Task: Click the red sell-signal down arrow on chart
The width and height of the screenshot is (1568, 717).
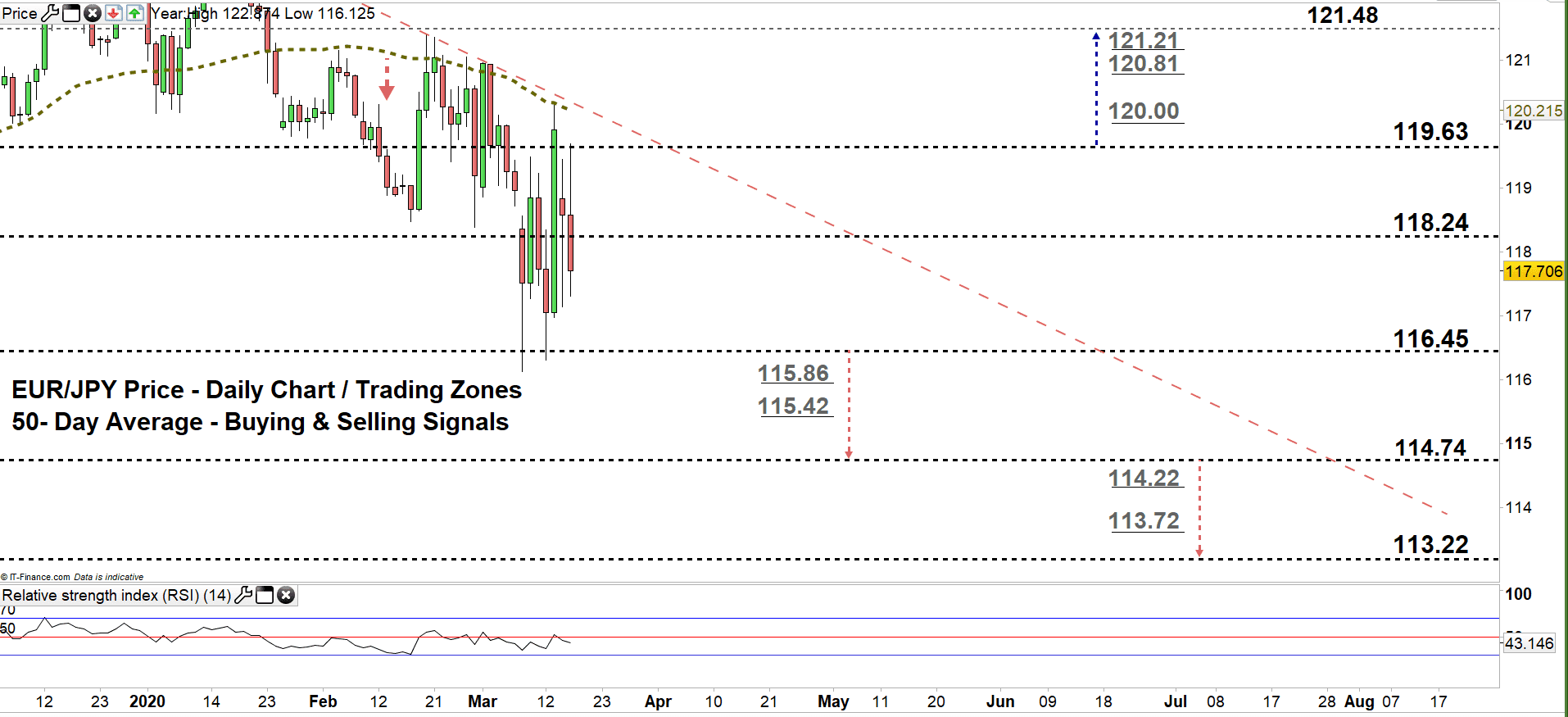Action: click(x=387, y=79)
